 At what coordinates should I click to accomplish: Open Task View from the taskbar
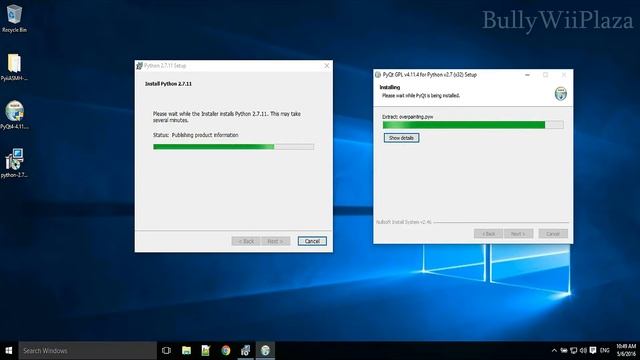pyautogui.click(x=166, y=351)
